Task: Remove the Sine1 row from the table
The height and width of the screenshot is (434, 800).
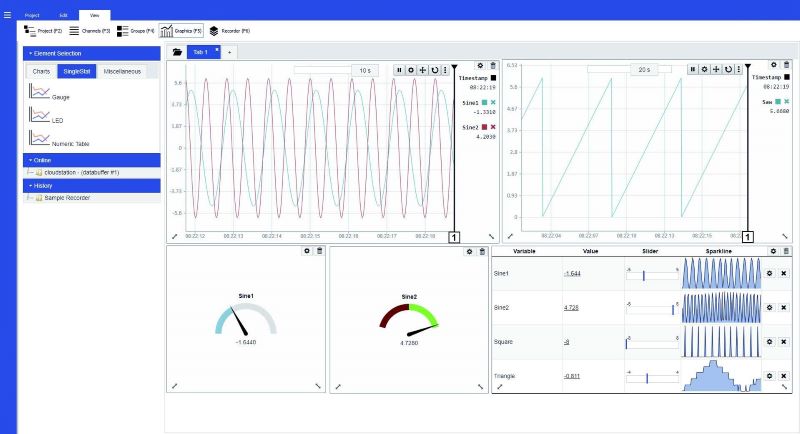Action: 784,273
